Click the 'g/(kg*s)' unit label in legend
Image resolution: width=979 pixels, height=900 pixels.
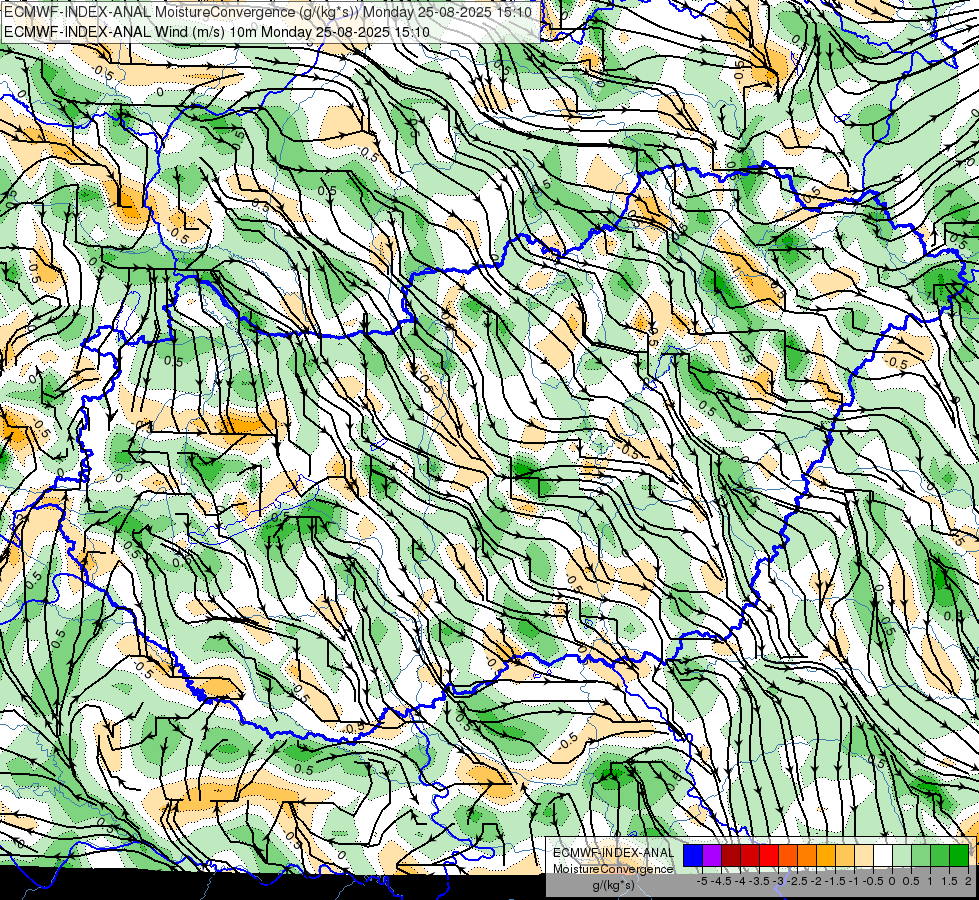[613, 885]
